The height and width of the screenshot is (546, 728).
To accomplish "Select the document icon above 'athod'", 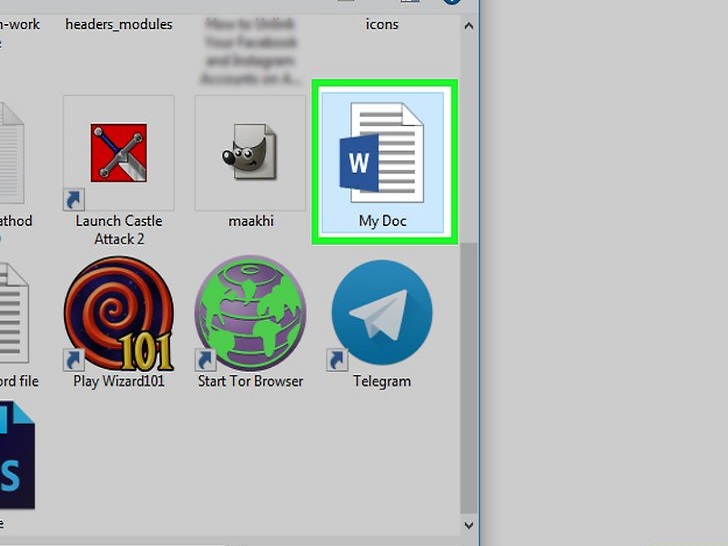I will point(12,153).
